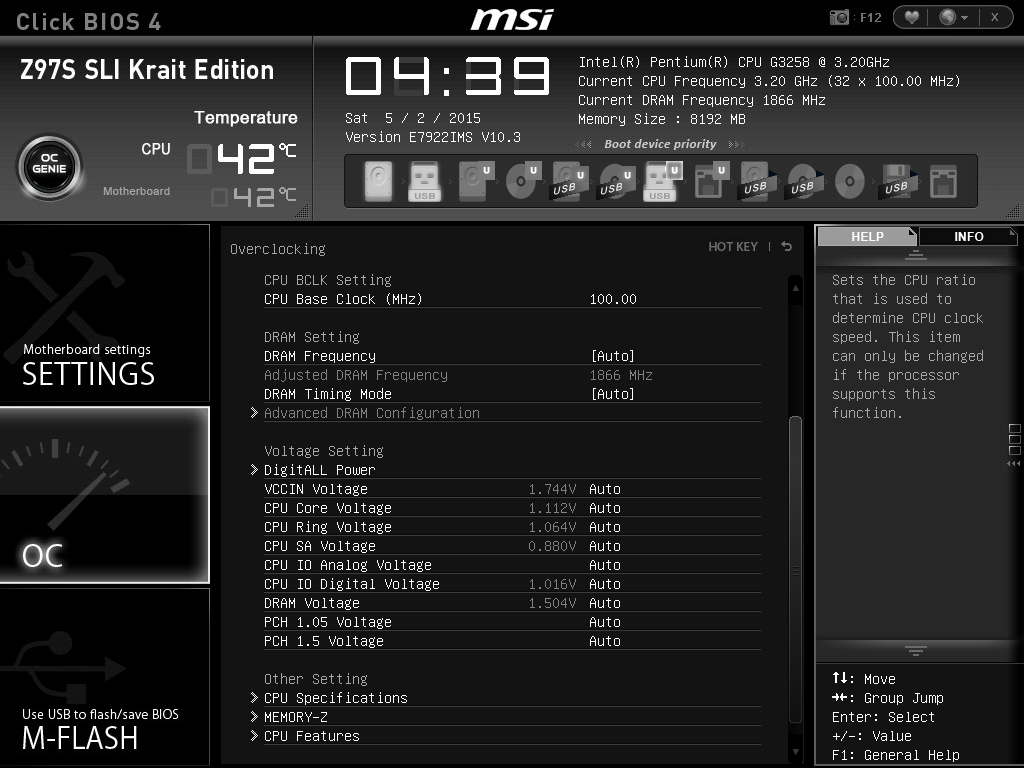This screenshot has height=768, width=1024.
Task: Take a screenshot via the camera icon
Action: tap(839, 18)
